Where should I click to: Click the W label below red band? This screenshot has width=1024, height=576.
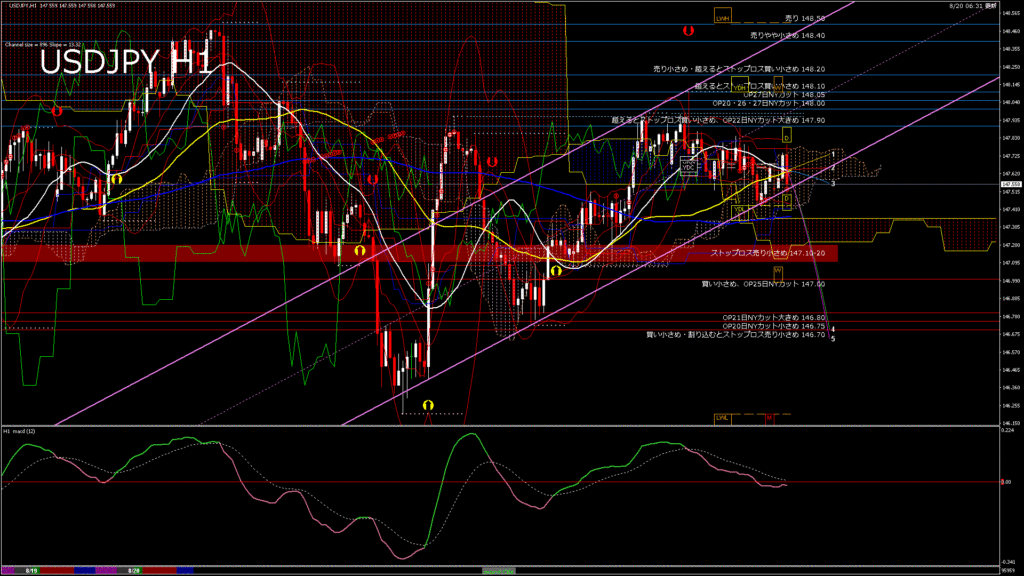click(x=777, y=270)
